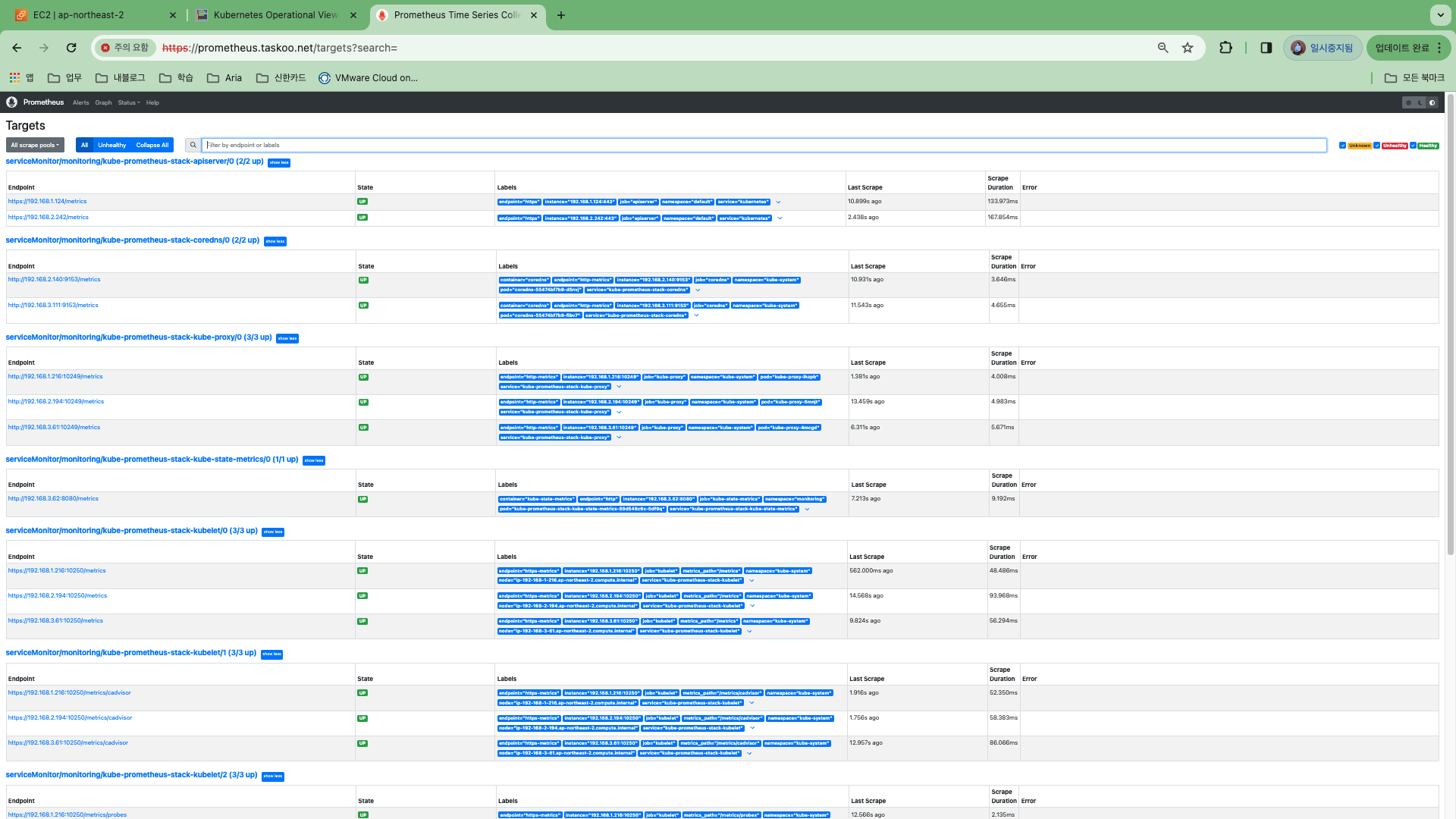The height and width of the screenshot is (819, 1456).
Task: Expand labels chevron for 192.168.3.111 coredns row
Action: [x=696, y=315]
